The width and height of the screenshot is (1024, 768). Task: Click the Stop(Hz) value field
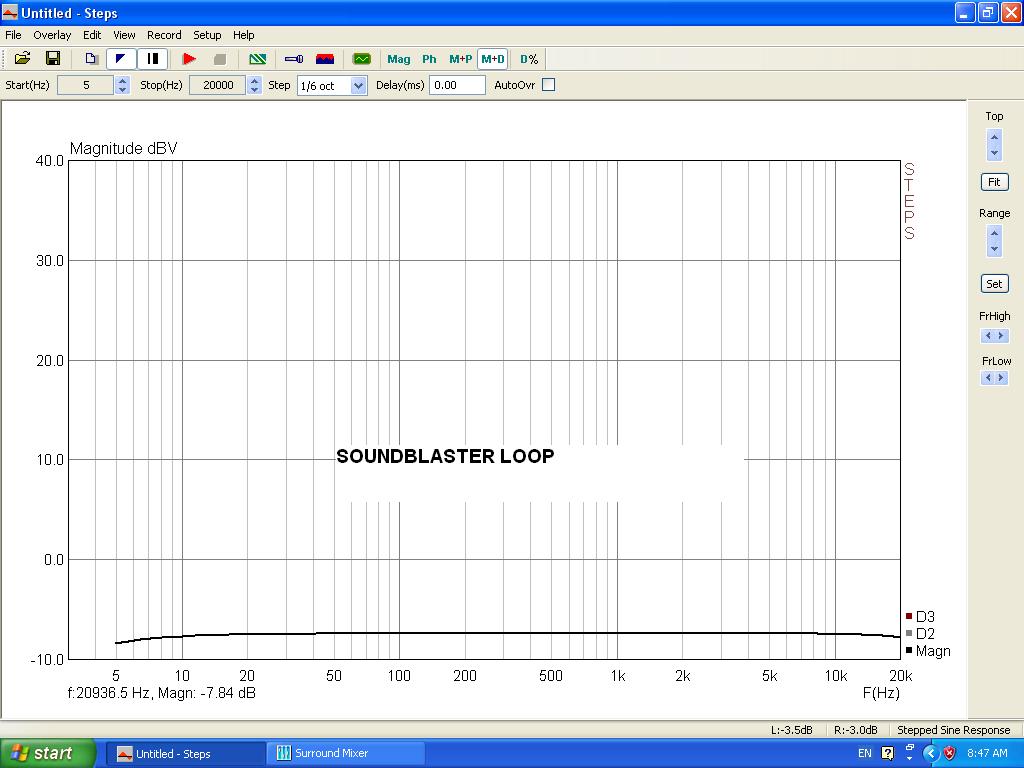(217, 85)
